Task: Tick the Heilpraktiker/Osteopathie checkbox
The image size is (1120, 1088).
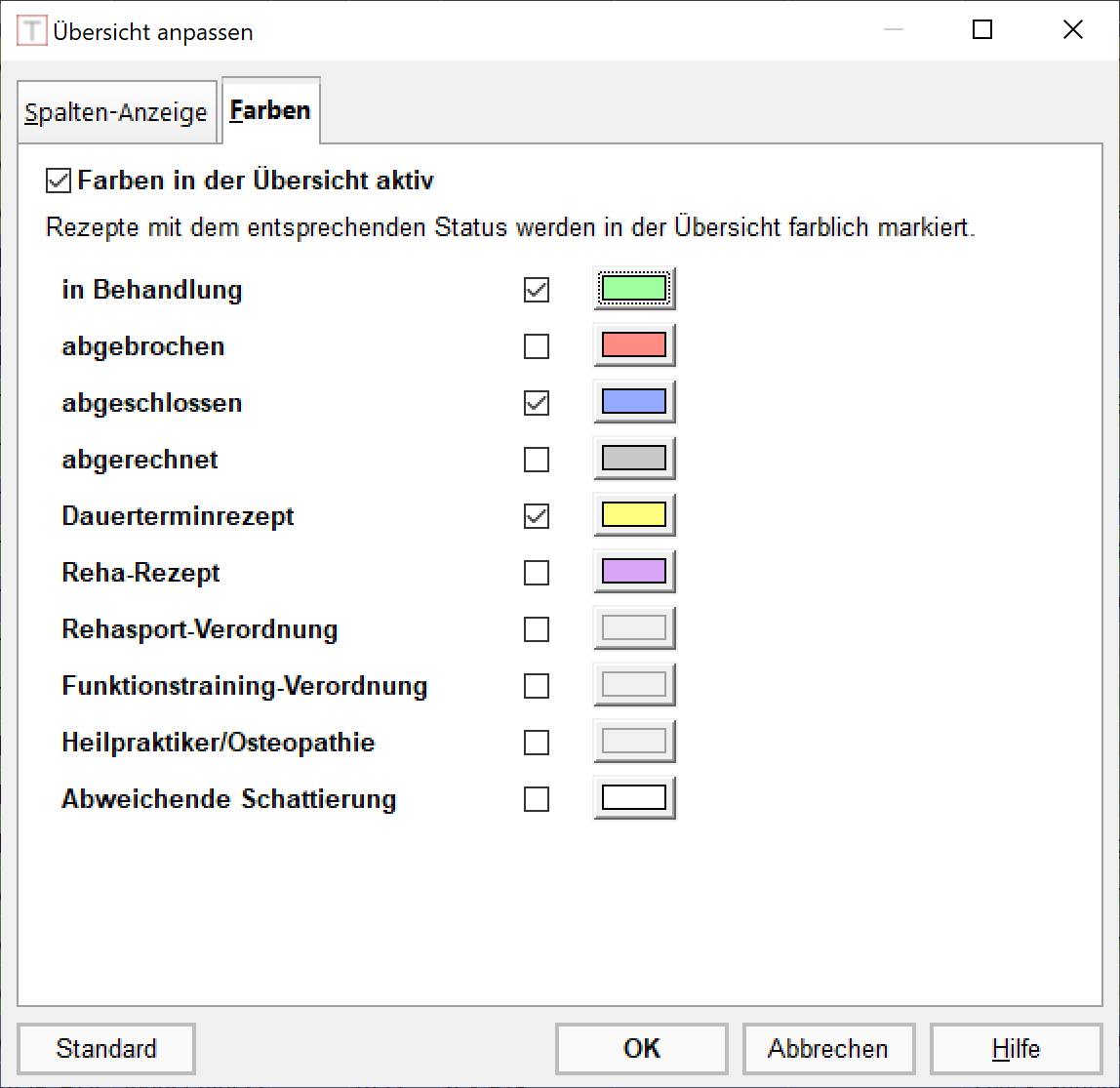Action: coord(537,743)
